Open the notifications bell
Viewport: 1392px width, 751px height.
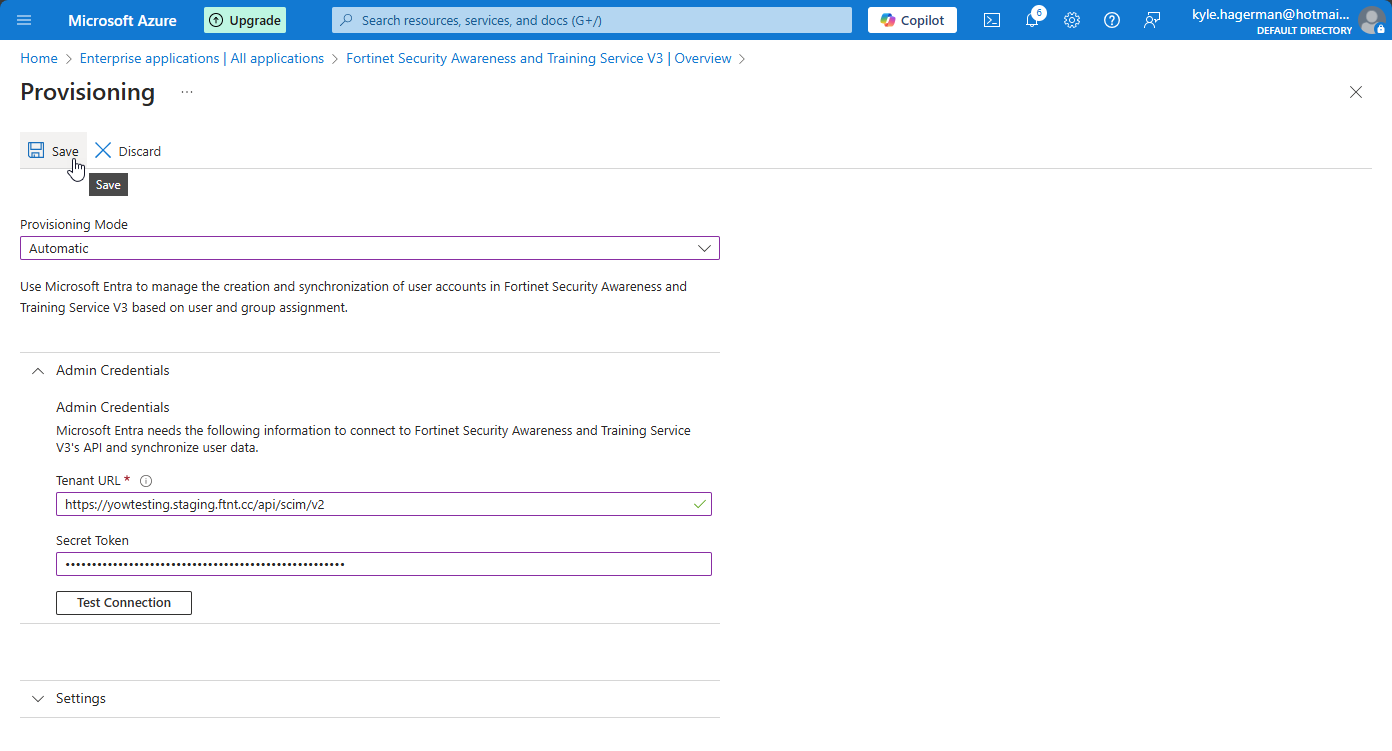pyautogui.click(x=1033, y=20)
